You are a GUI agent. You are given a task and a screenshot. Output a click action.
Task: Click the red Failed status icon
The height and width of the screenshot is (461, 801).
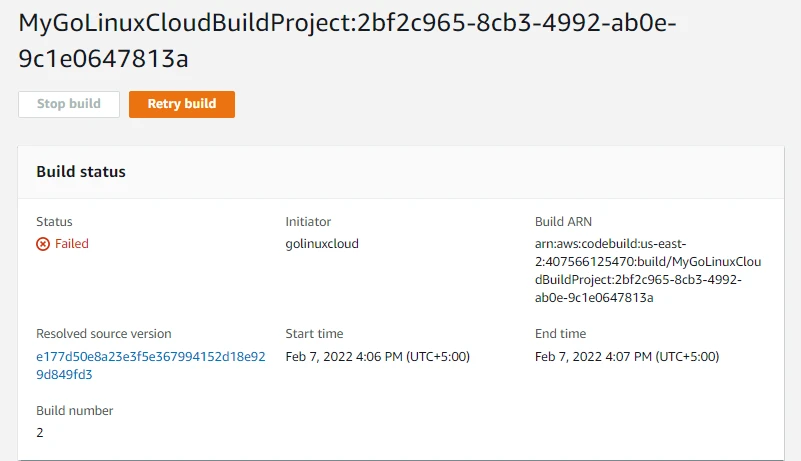[x=43, y=244]
